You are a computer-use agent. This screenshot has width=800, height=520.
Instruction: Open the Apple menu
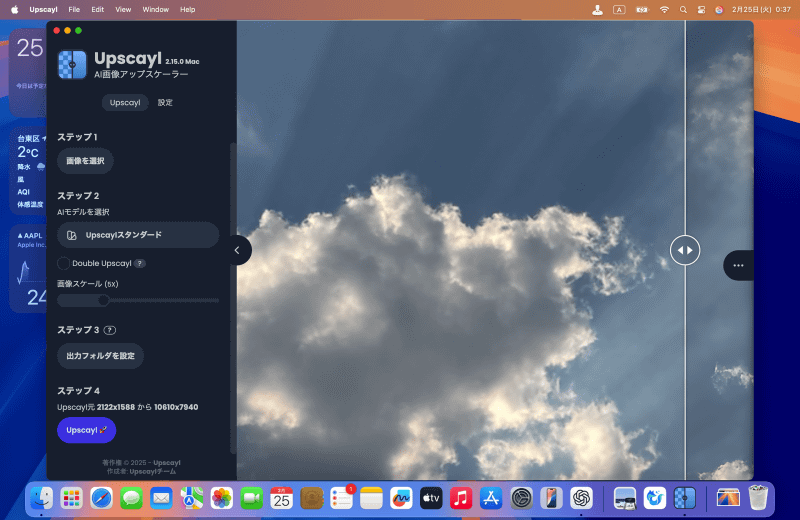(x=14, y=9)
